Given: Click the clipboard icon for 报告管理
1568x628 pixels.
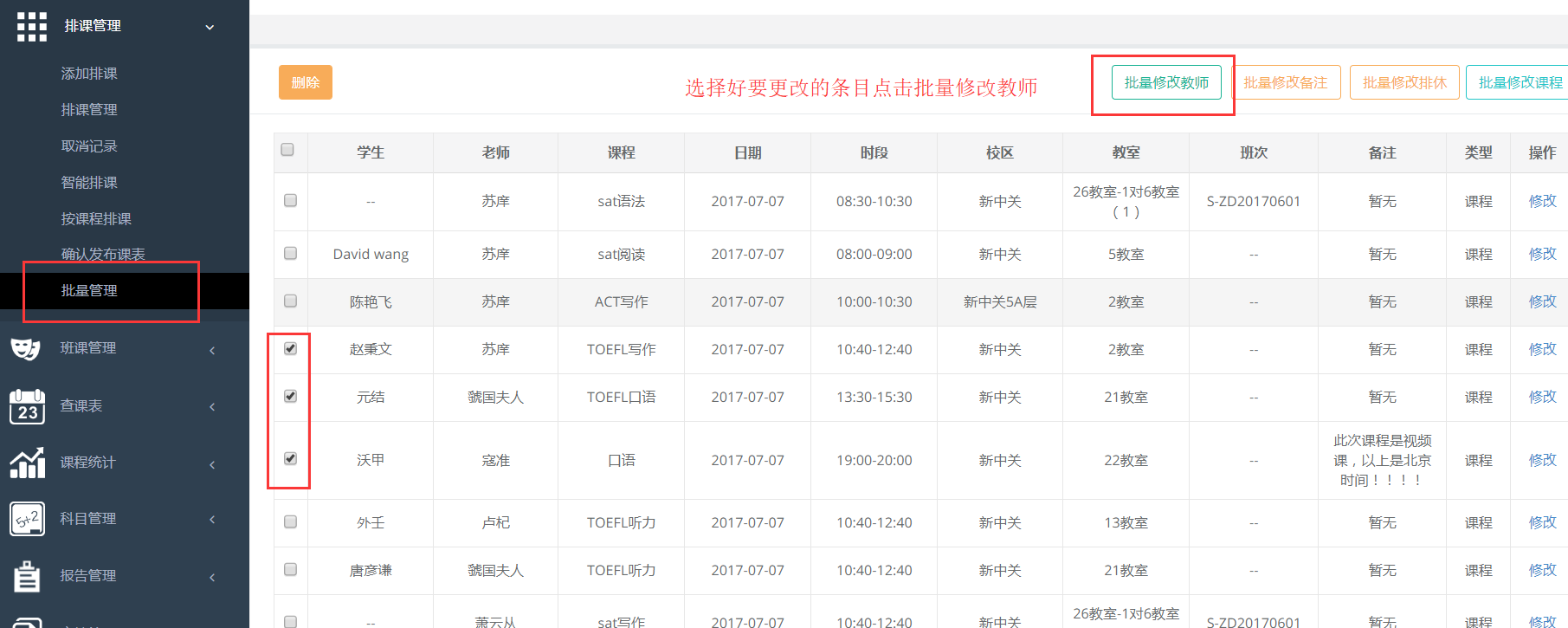Looking at the screenshot, I should click(27, 576).
